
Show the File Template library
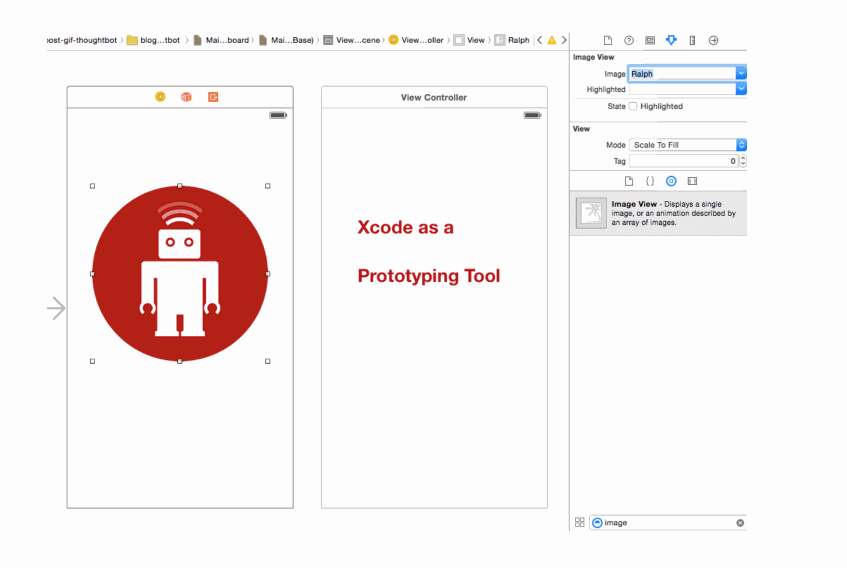pos(629,181)
